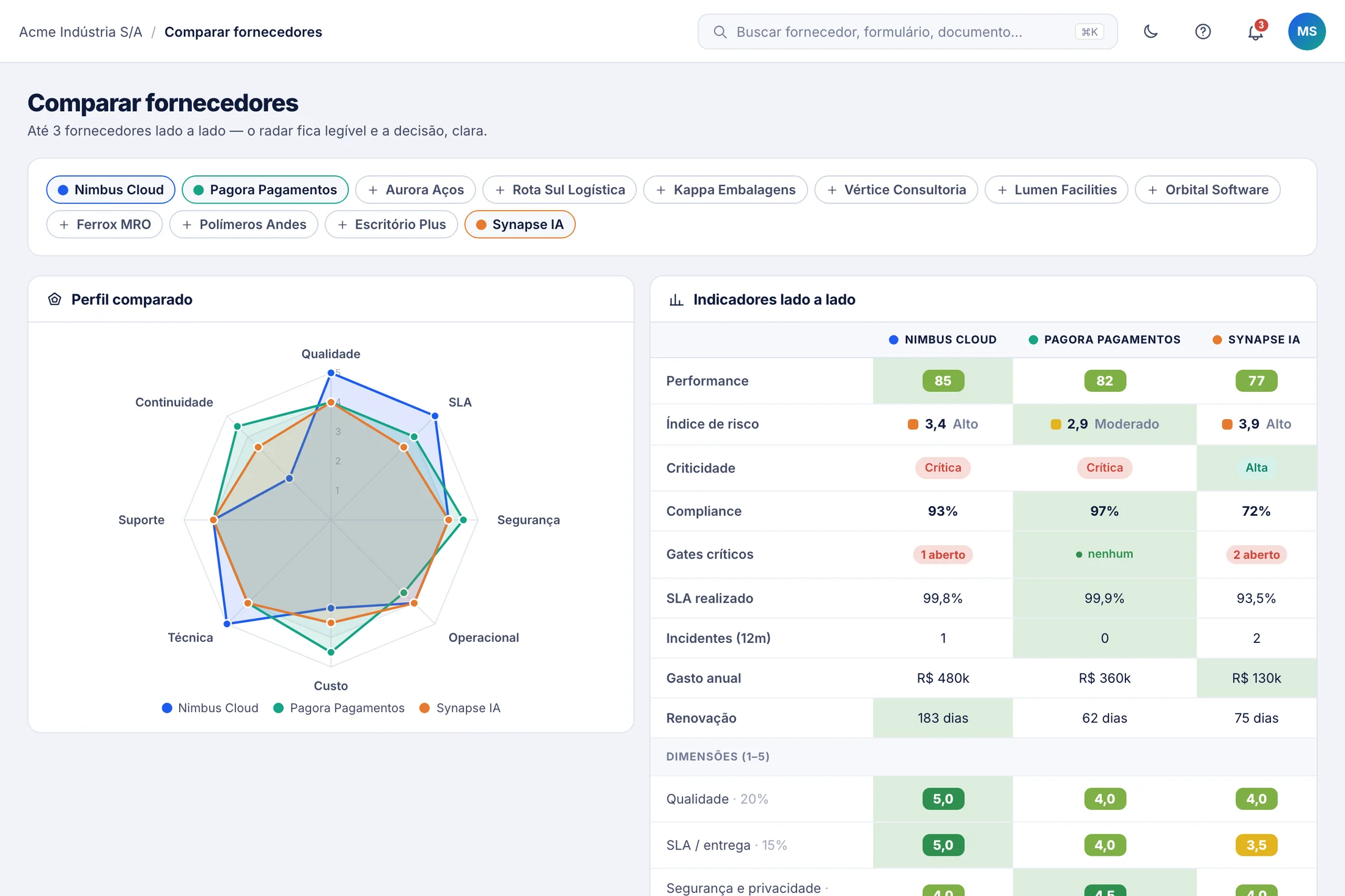Viewport: 1345px width, 896px height.
Task: Click the Compliance 97% value
Action: [1104, 511]
